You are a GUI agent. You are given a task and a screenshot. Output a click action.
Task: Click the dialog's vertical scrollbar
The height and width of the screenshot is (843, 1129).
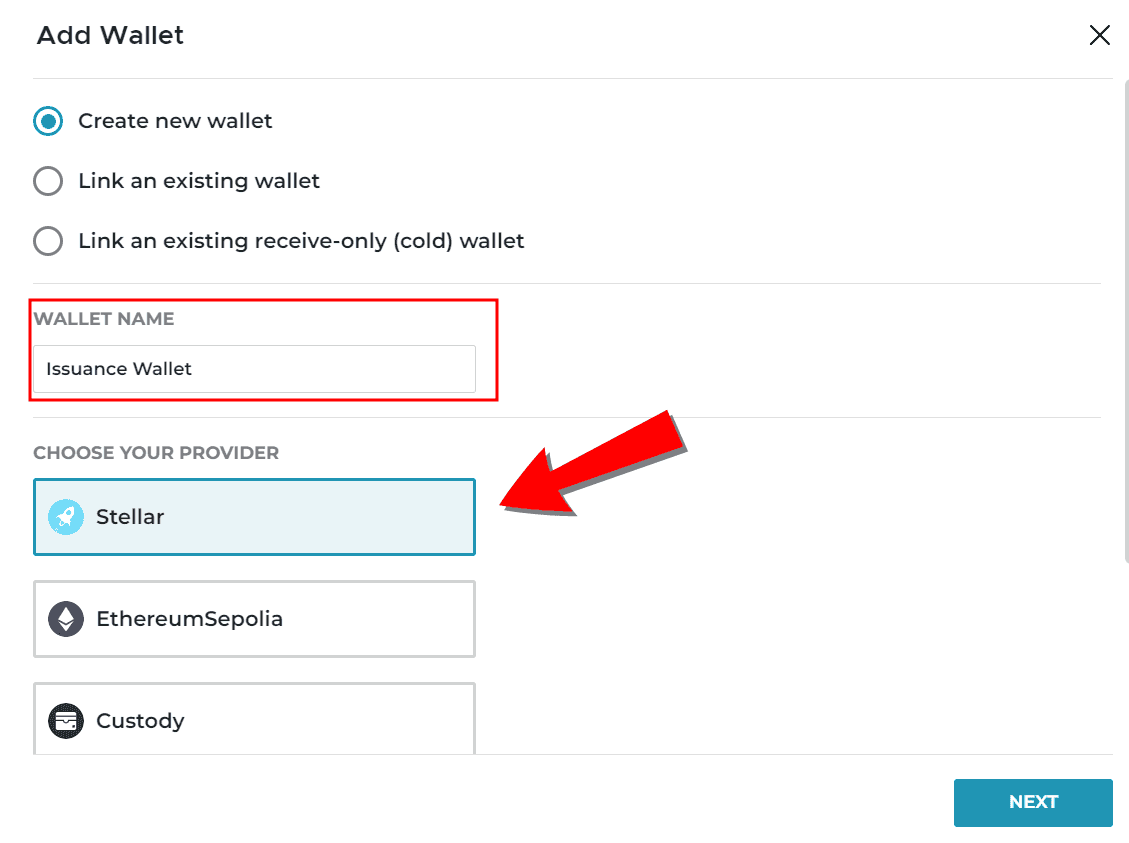coord(1126,320)
